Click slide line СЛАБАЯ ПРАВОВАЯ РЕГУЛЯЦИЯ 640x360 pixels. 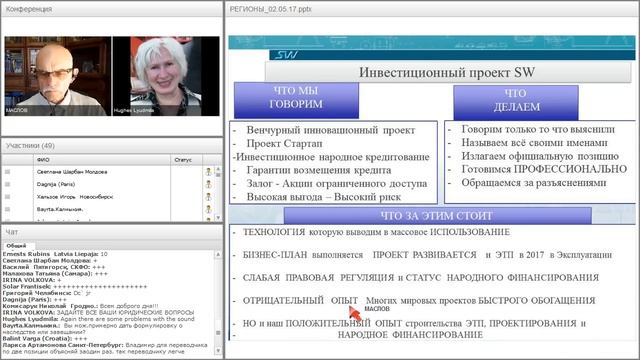pos(421,278)
